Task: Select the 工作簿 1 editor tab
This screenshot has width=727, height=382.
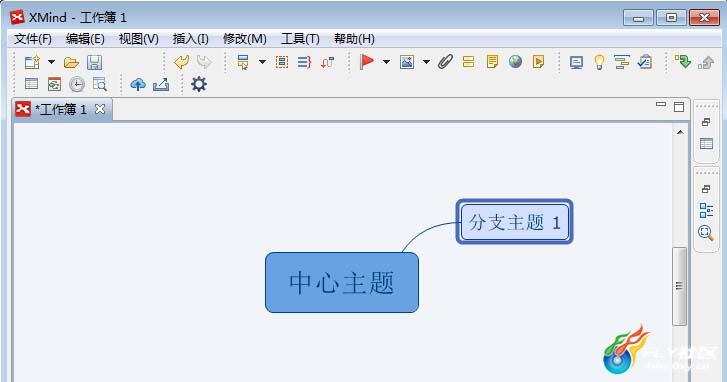Action: (x=60, y=109)
